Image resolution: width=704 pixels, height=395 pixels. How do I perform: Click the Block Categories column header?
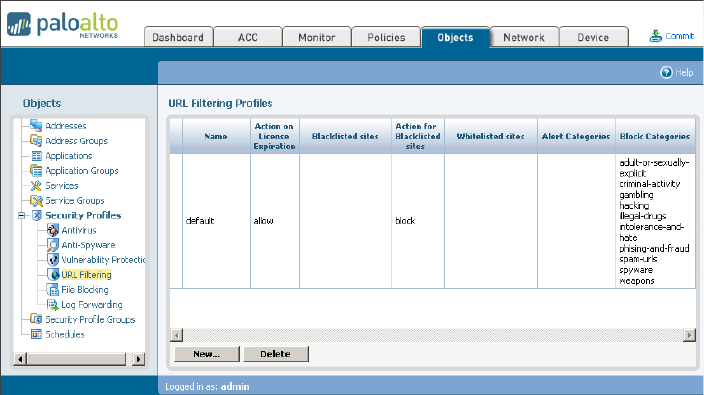point(655,136)
